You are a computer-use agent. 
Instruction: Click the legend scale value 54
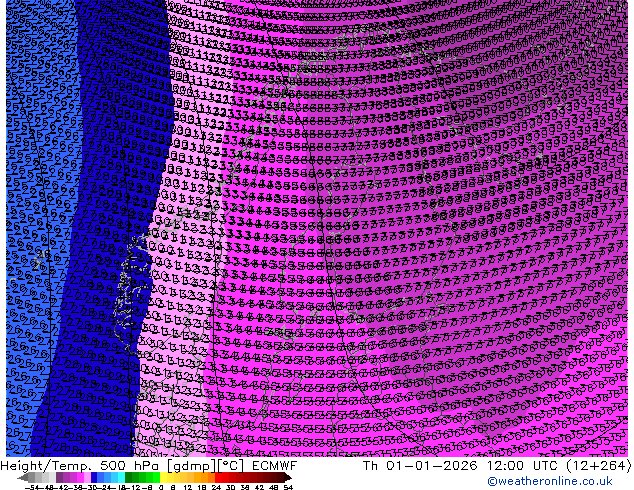(x=288, y=487)
